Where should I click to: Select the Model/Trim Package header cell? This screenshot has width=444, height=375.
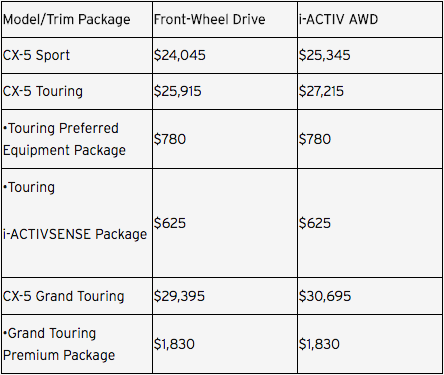click(77, 20)
